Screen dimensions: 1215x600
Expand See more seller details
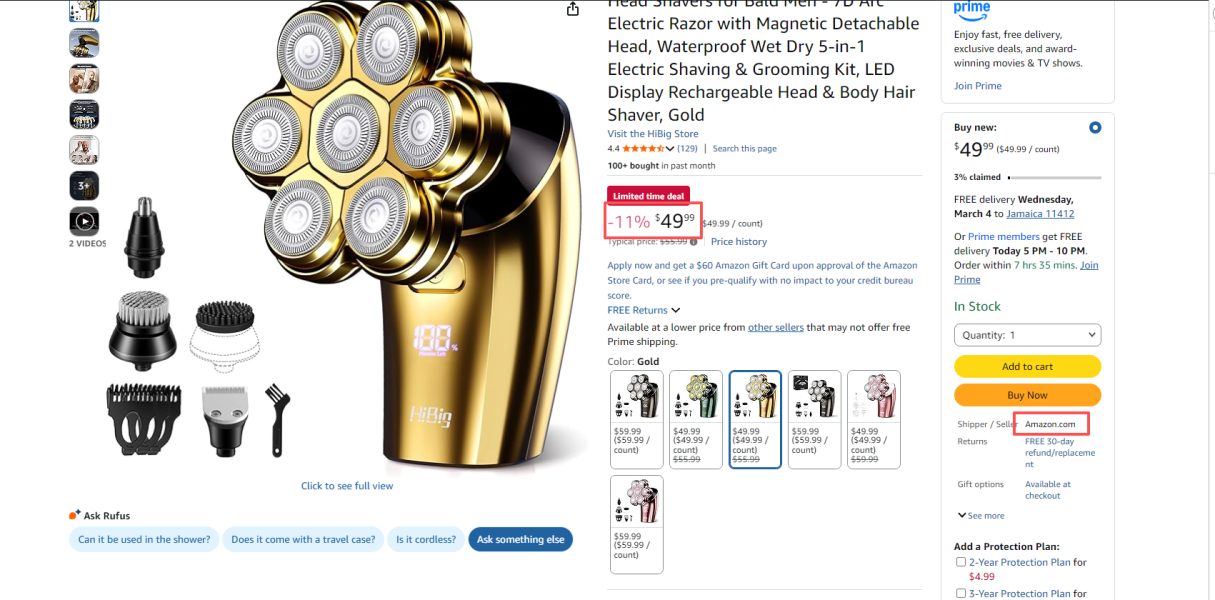[981, 516]
